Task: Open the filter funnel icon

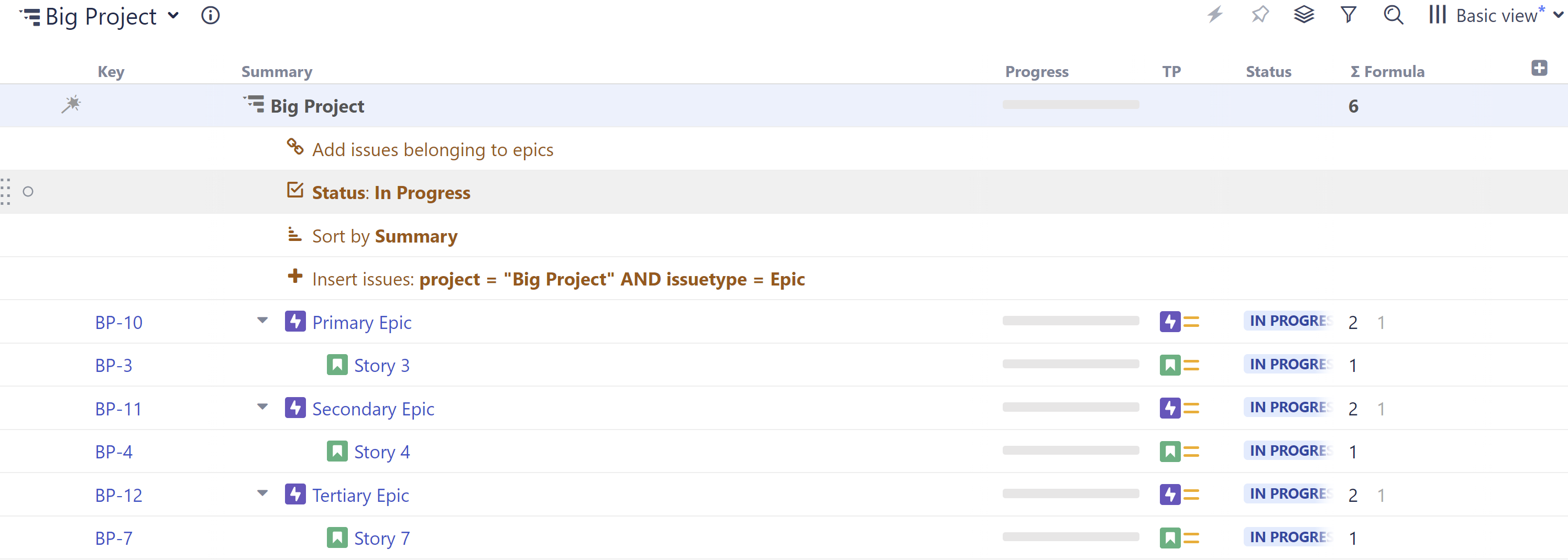Action: click(1348, 15)
